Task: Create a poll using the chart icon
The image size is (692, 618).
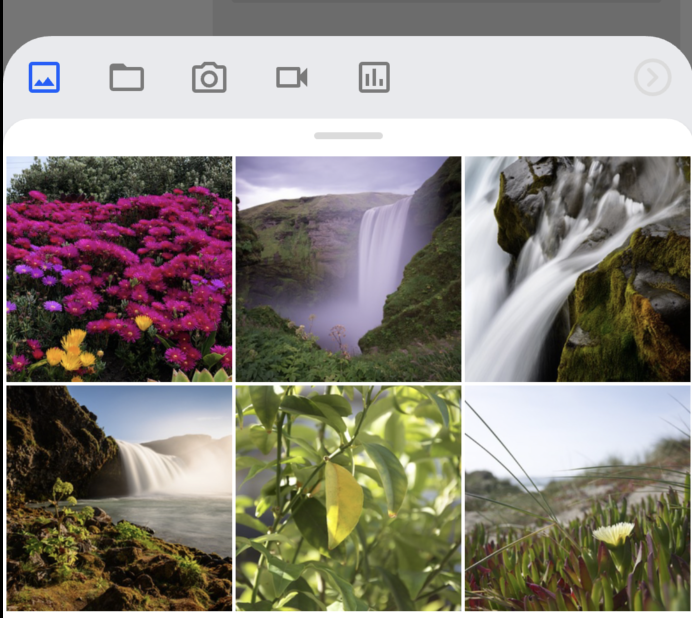Action: tap(374, 77)
